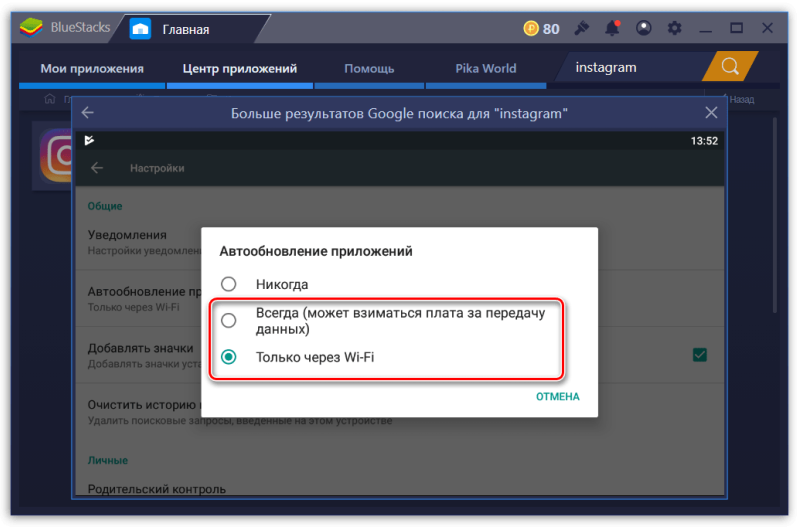The width and height of the screenshot is (800, 527).
Task: Click the BlueStacks logo icon
Action: [31, 28]
